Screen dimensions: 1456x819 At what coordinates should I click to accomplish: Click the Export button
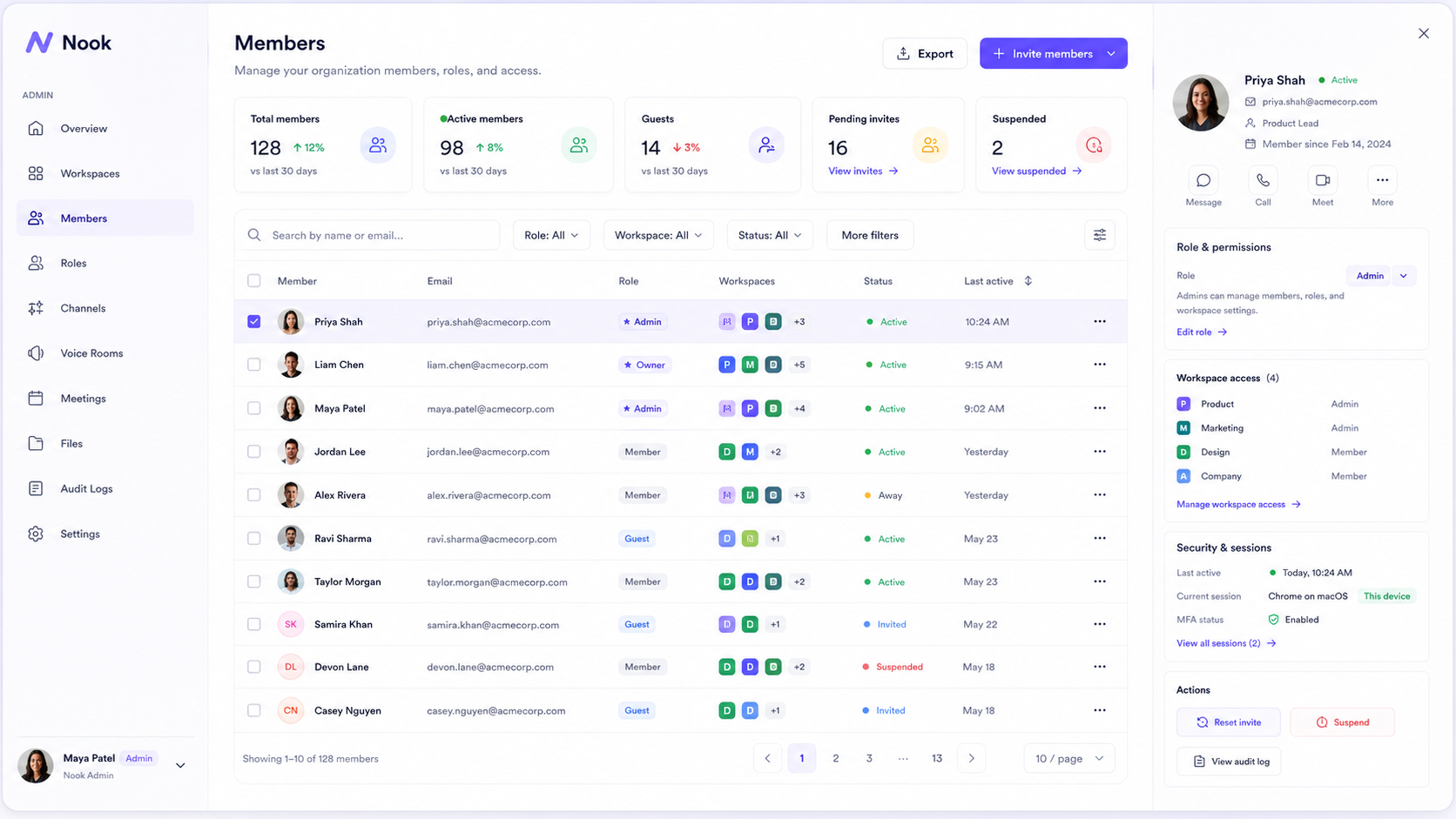pyautogui.click(x=925, y=53)
